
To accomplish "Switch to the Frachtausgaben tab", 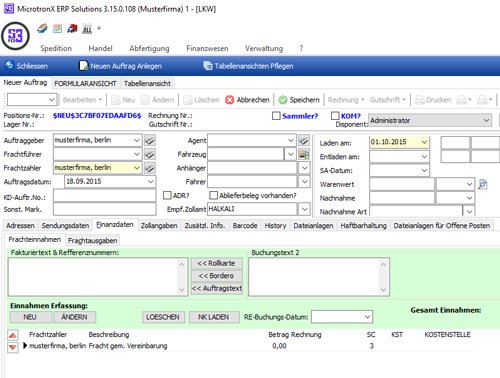I will click(x=93, y=240).
